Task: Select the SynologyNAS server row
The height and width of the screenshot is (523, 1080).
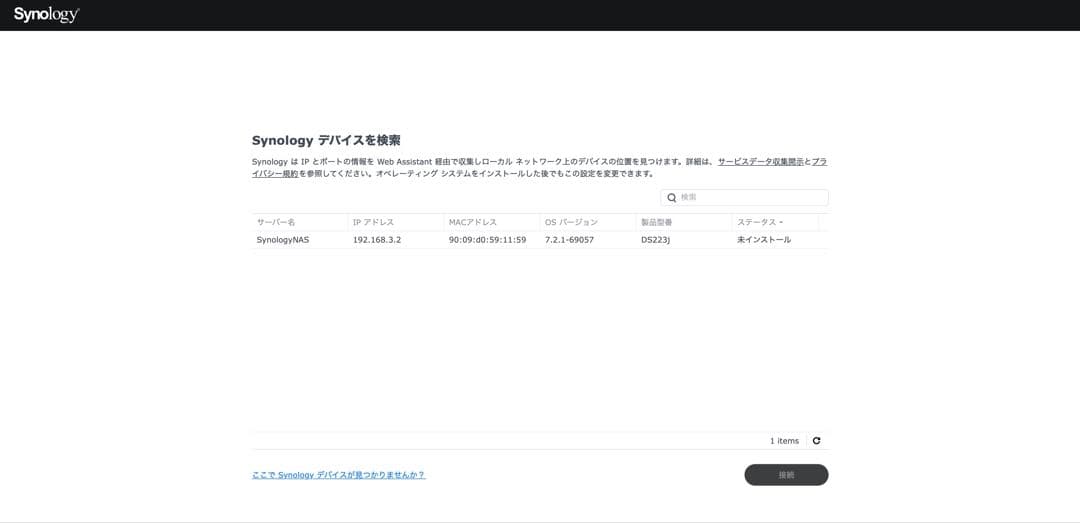Action: point(540,240)
